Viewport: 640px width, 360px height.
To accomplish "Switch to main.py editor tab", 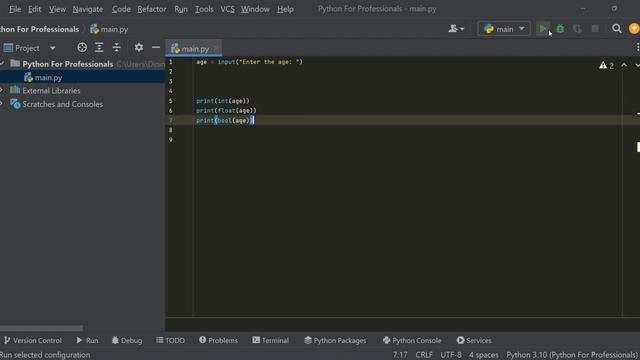I will click(194, 49).
